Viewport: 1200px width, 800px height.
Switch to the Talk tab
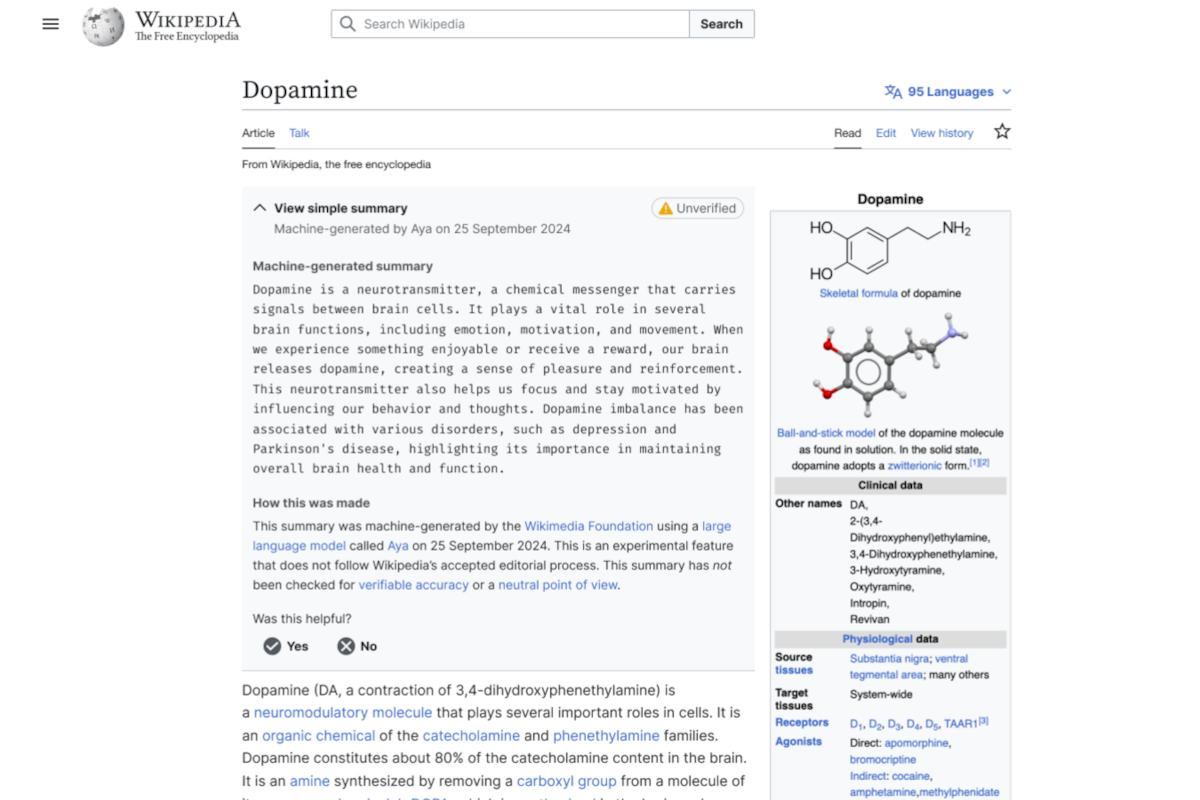click(299, 133)
